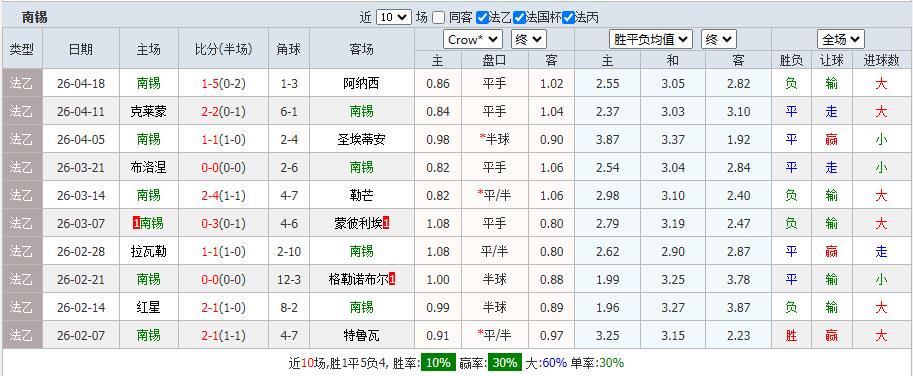Click the 类型 column header

click(22, 49)
